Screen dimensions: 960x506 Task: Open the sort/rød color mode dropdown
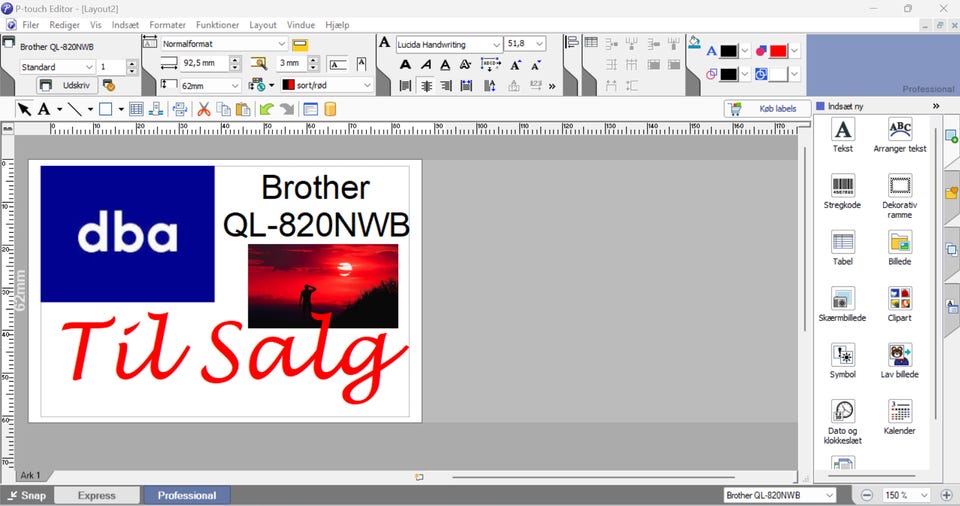coord(367,85)
